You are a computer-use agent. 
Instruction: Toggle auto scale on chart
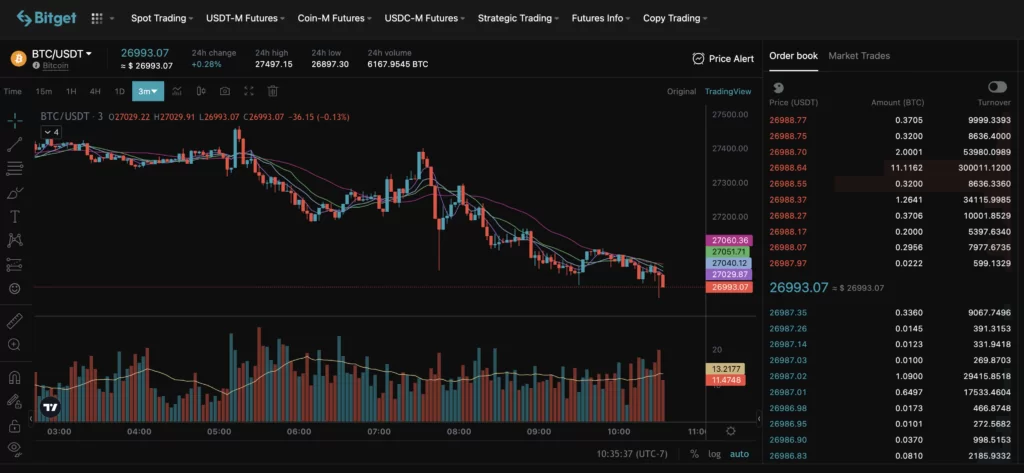[739, 454]
